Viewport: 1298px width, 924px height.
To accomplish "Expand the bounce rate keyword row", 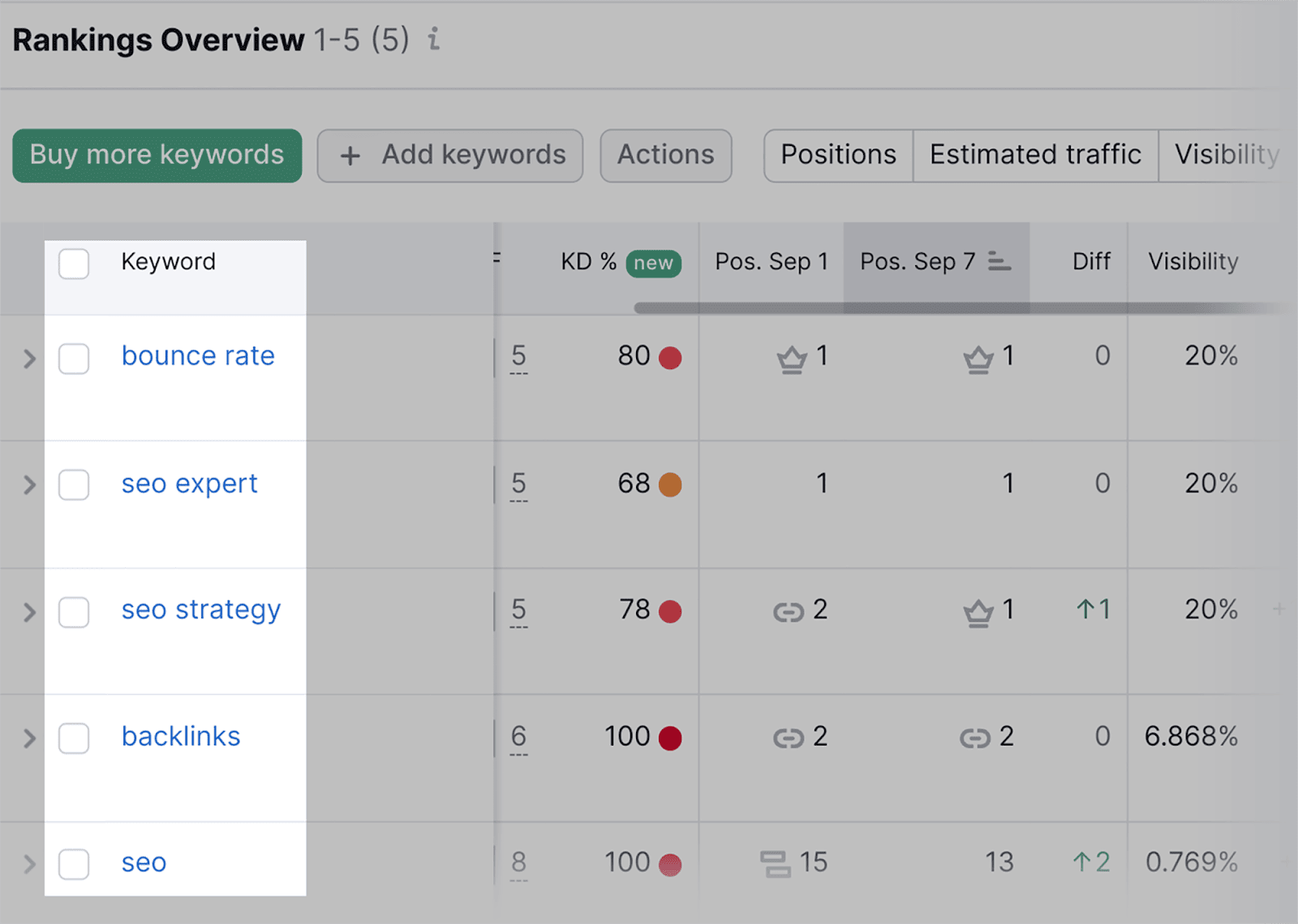I will pyautogui.click(x=28, y=358).
